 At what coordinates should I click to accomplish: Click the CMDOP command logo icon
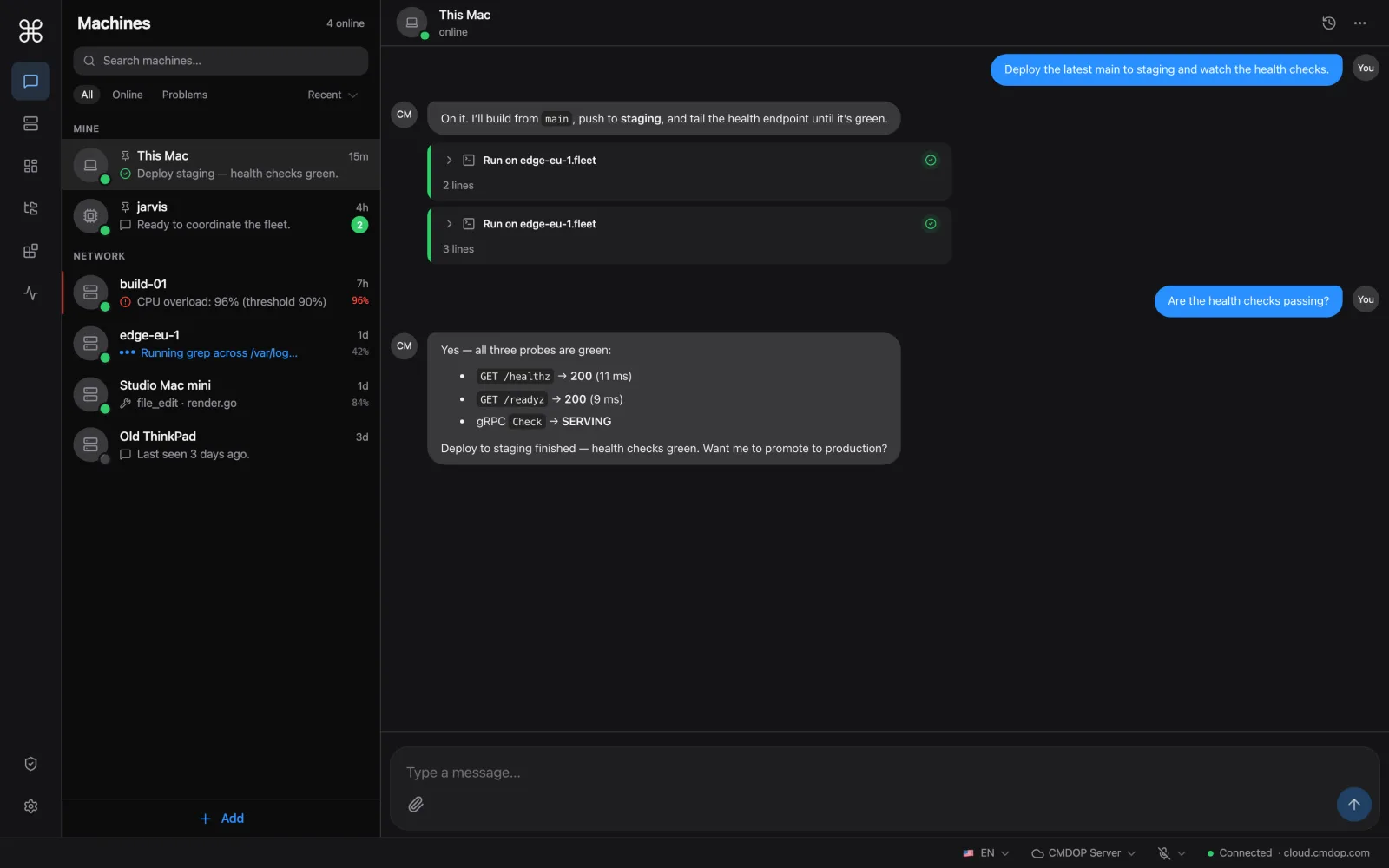[x=30, y=31]
